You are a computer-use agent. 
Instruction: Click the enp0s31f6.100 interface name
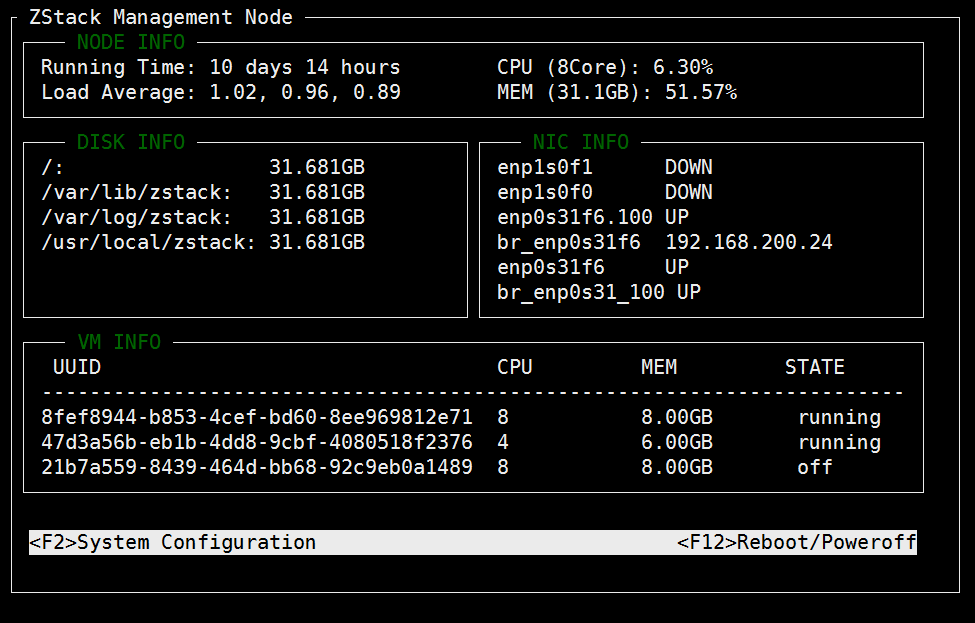[575, 217]
